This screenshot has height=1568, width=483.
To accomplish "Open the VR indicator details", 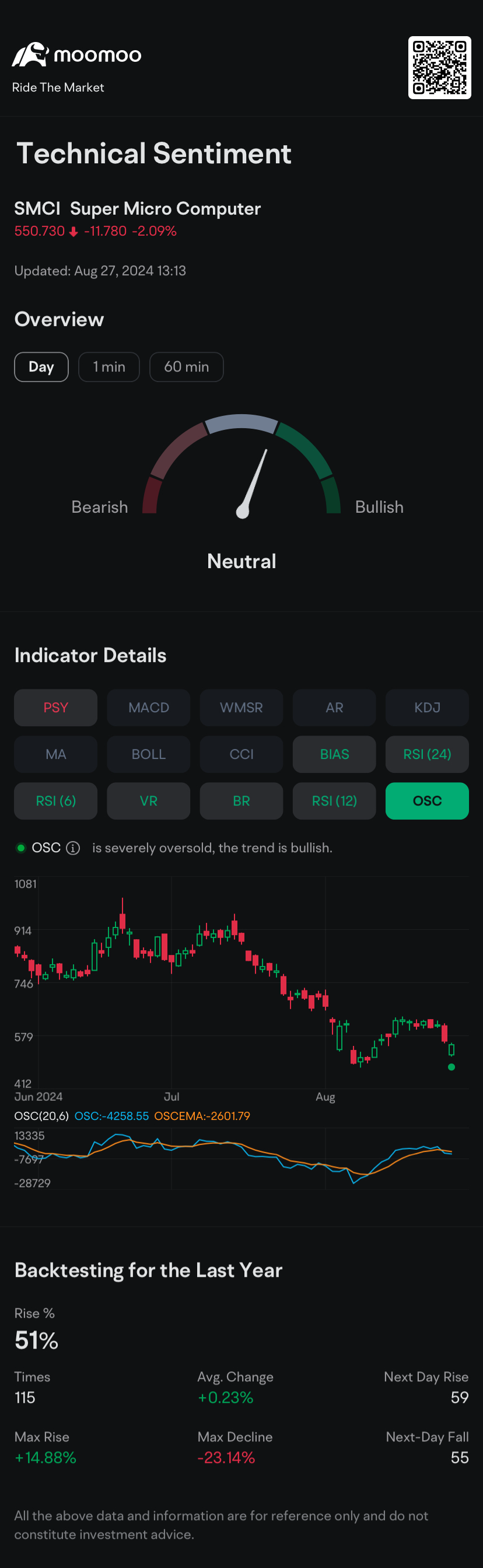I will pyautogui.click(x=148, y=801).
